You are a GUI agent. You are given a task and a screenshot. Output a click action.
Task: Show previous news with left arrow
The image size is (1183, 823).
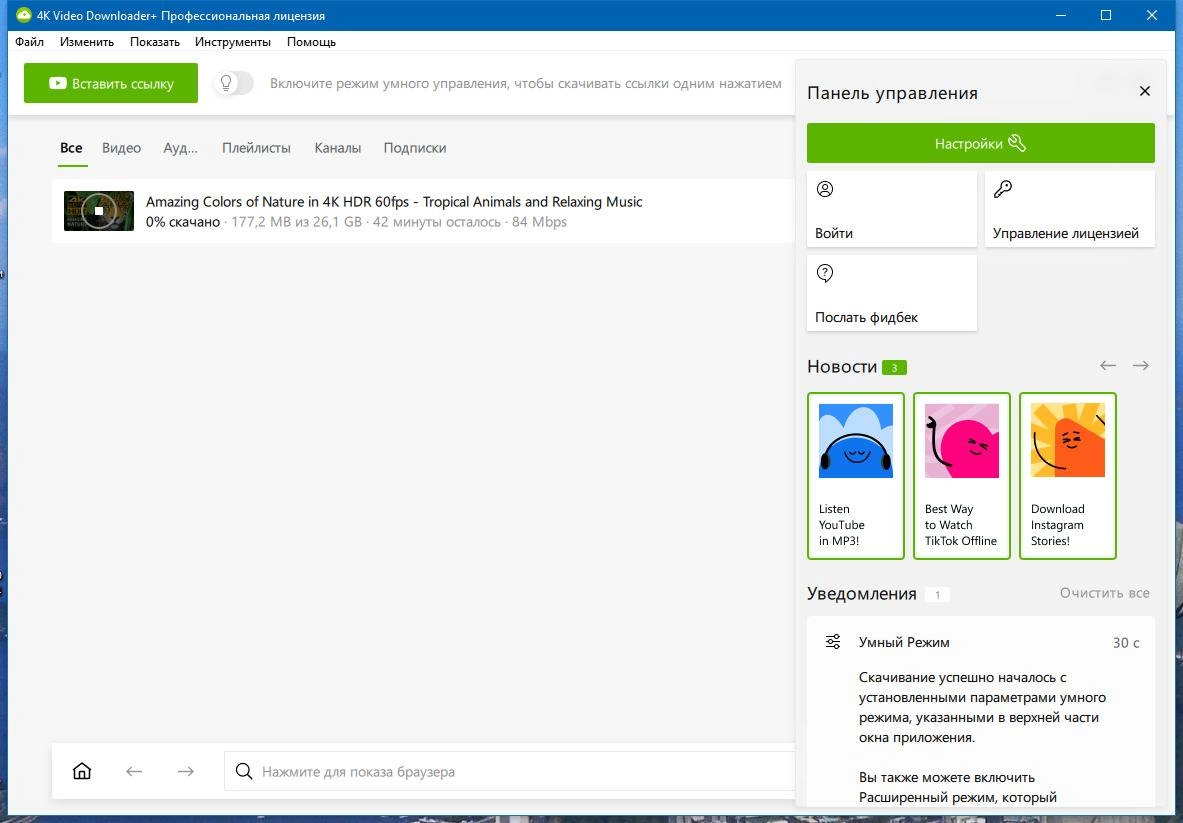(1108, 366)
